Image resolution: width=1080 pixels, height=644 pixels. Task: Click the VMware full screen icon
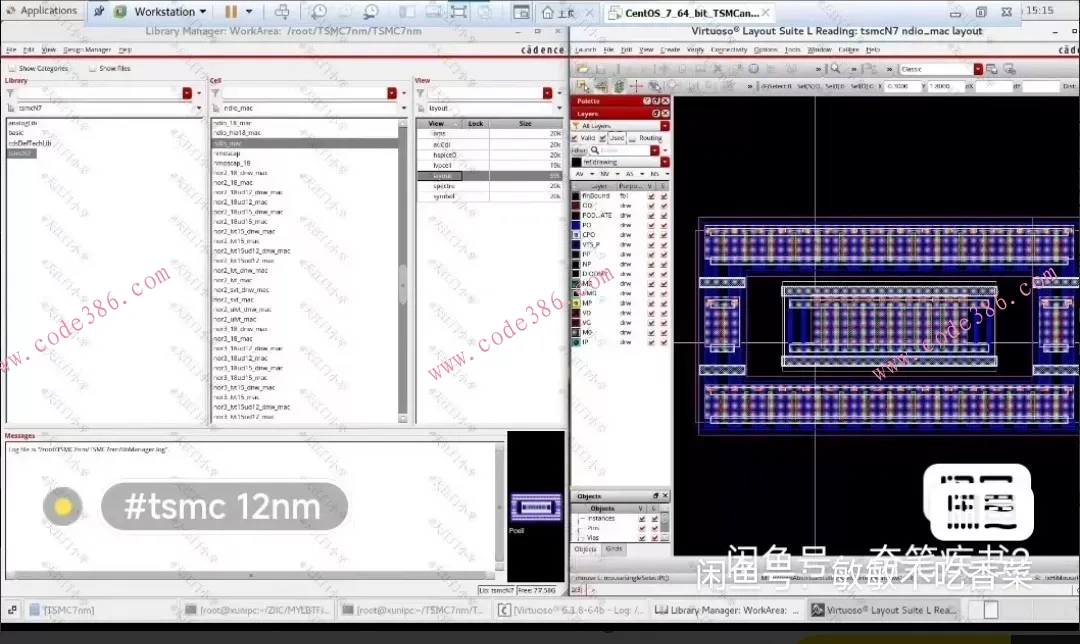pos(459,12)
